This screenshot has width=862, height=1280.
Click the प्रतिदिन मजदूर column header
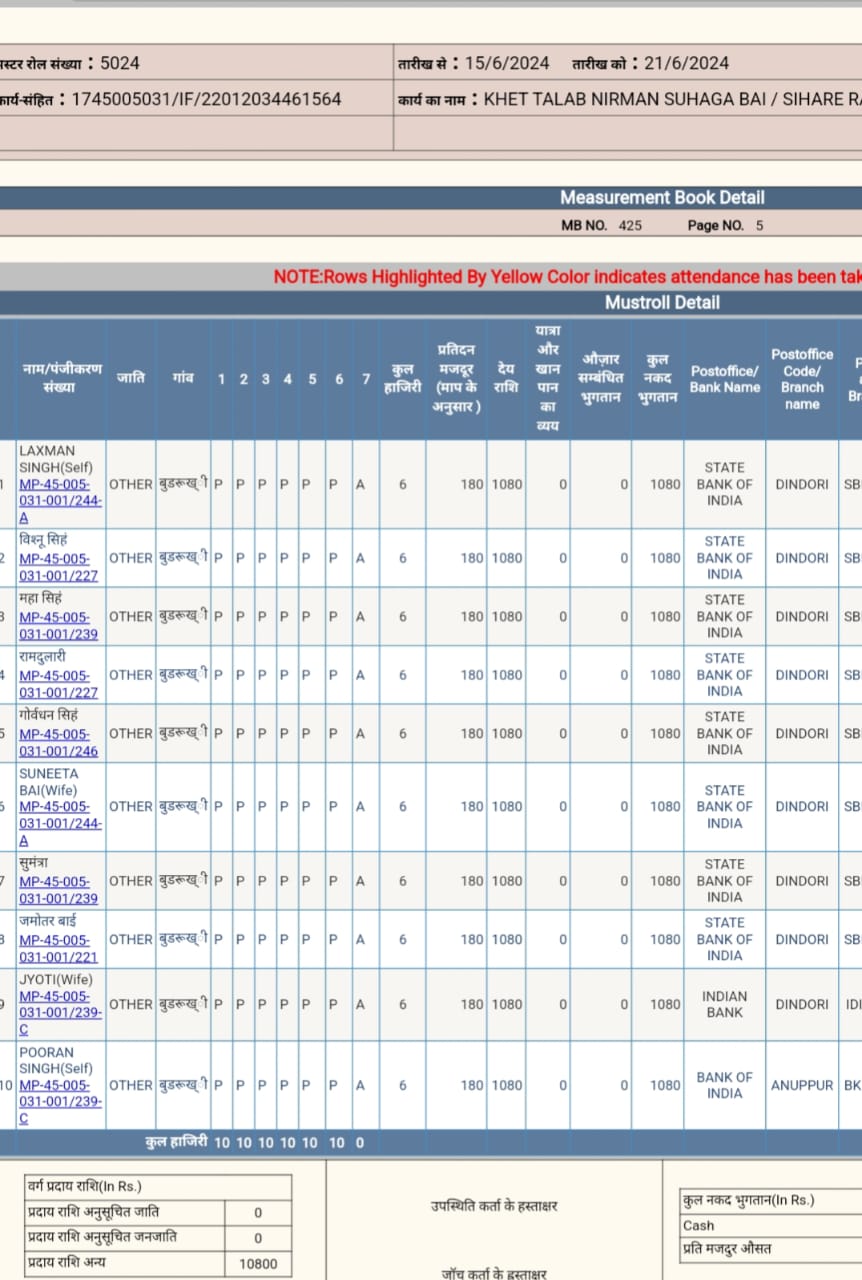(x=456, y=378)
